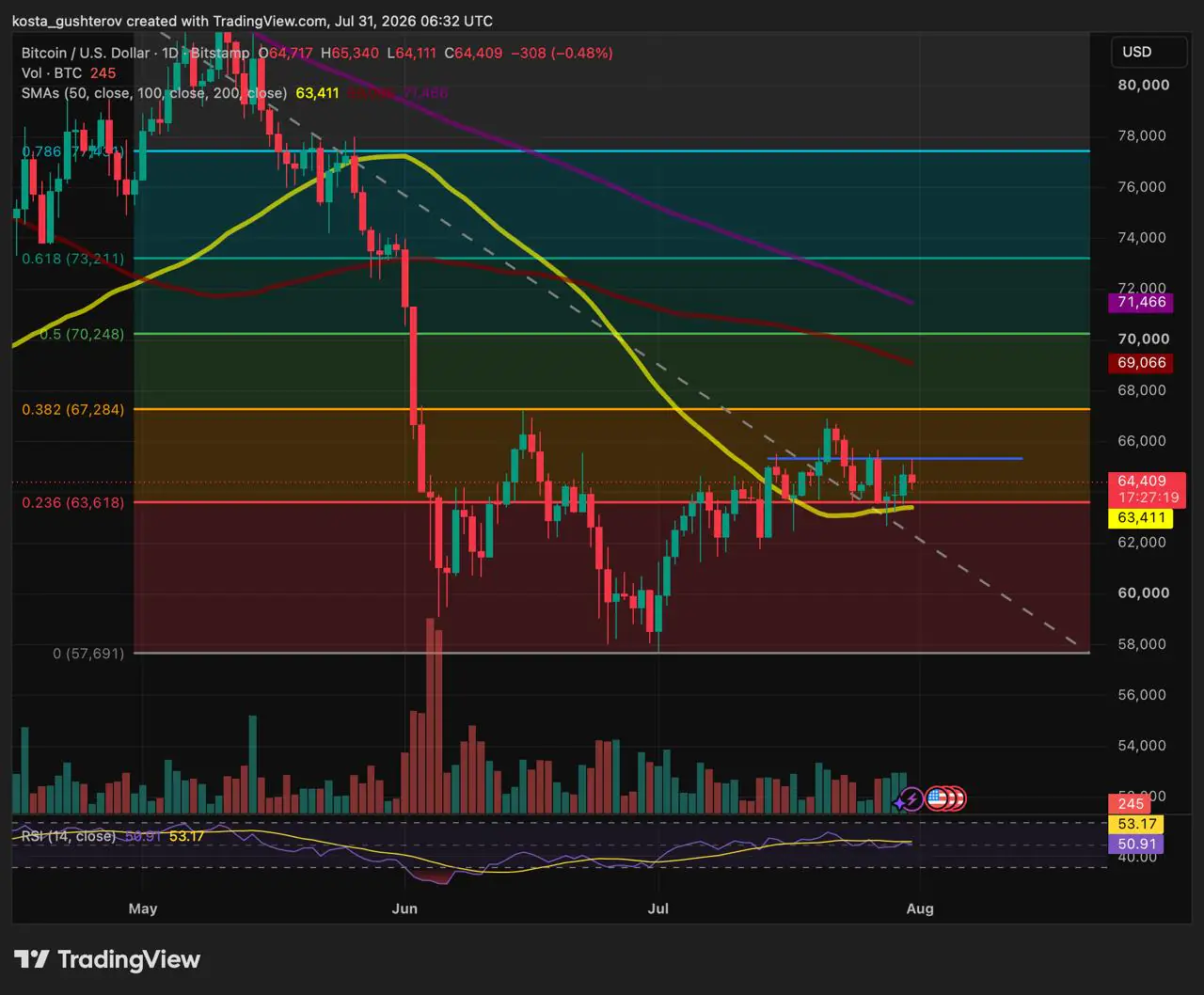This screenshot has height=995, width=1204.
Task: Click the 17:27:19 bar countdown timer
Action: point(1149,497)
